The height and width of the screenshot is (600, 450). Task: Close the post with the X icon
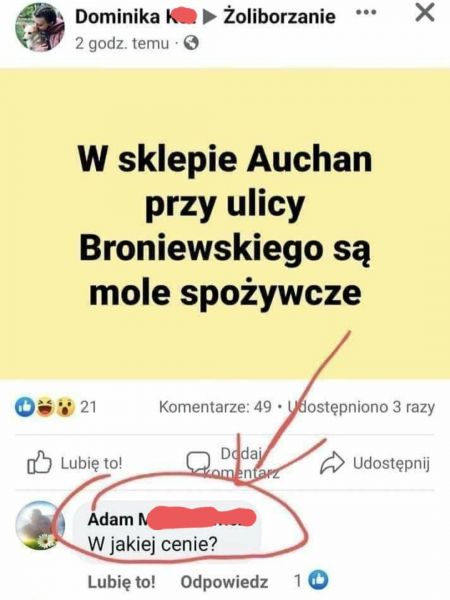pyautogui.click(x=425, y=13)
